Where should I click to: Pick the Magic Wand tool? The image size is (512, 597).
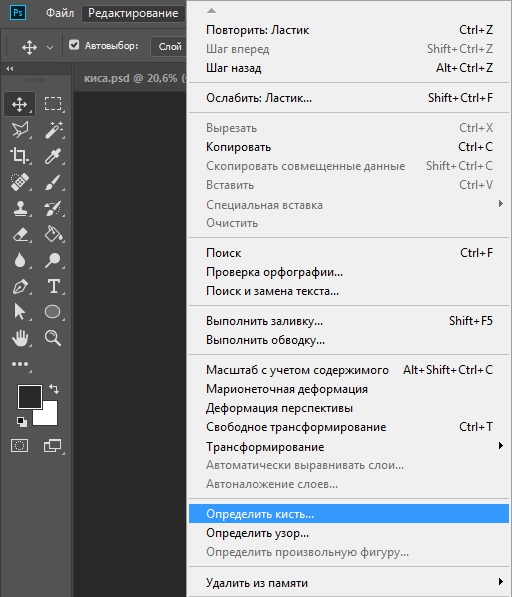[53, 130]
